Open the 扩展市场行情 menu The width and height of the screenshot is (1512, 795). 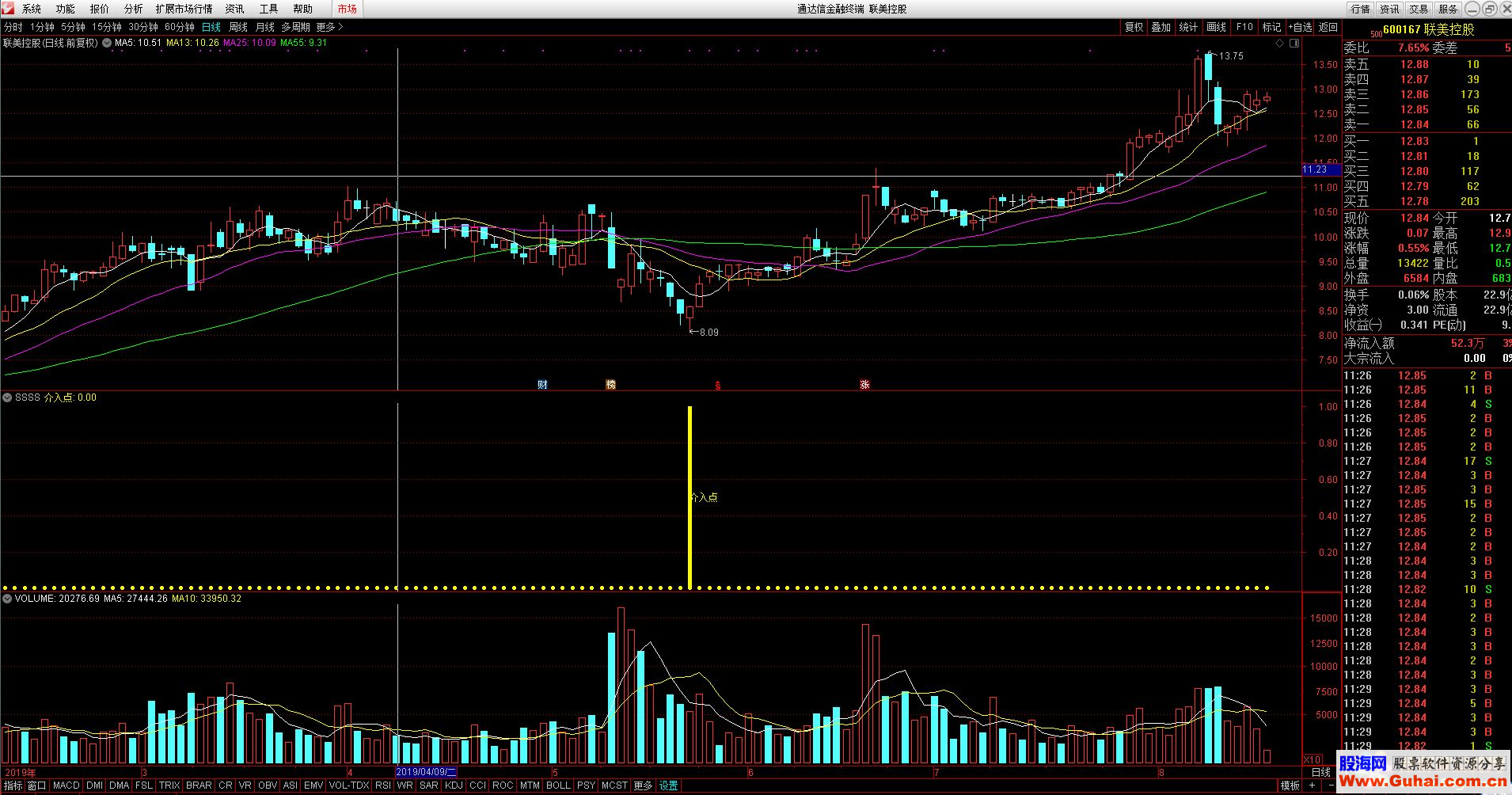click(184, 9)
